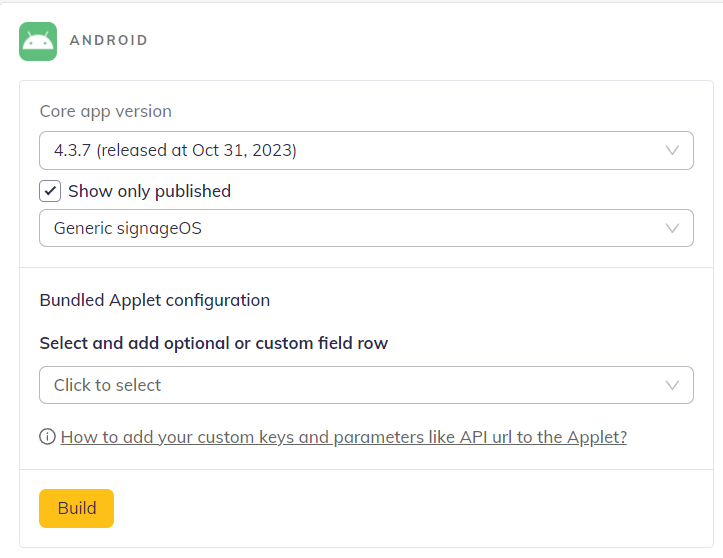
Task: Click the chevron arrow in Generic signageOS field
Action: coord(673,228)
